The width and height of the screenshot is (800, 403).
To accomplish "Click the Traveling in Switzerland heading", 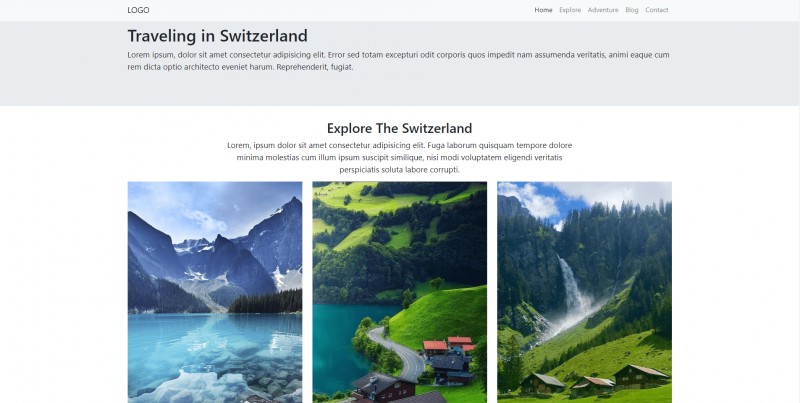I will pos(217,36).
